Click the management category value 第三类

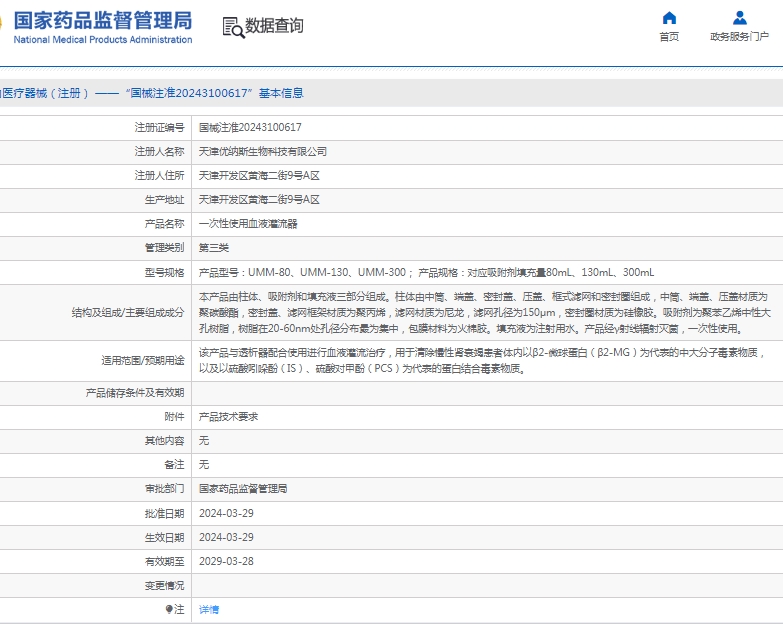(214, 248)
